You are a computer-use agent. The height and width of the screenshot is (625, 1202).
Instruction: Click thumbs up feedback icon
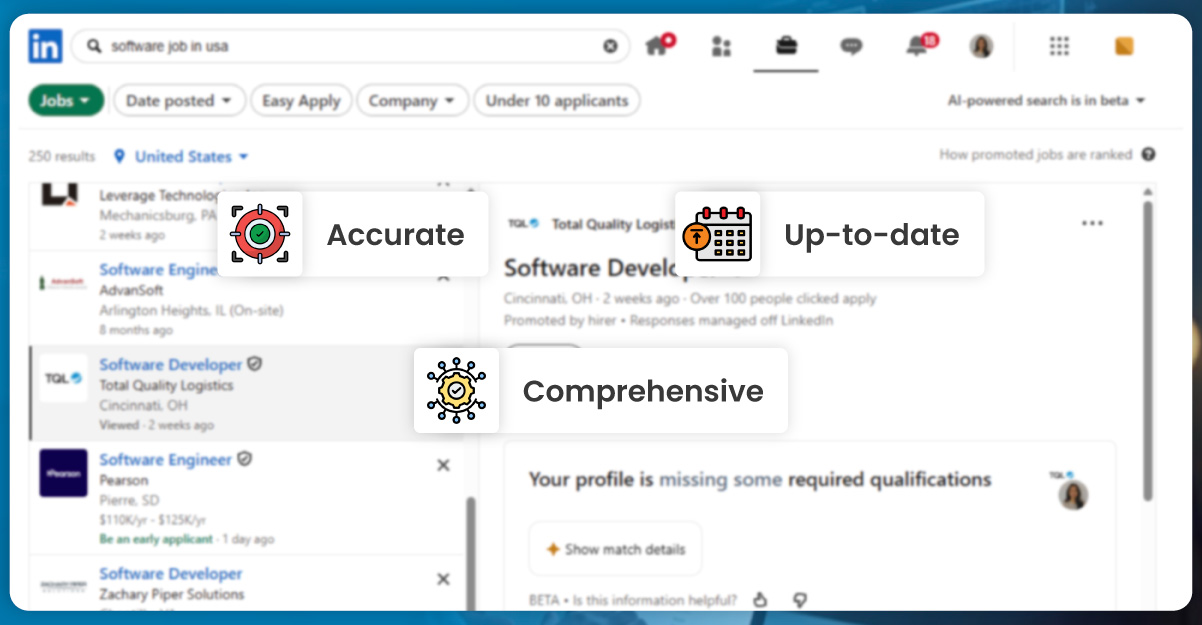pos(760,600)
